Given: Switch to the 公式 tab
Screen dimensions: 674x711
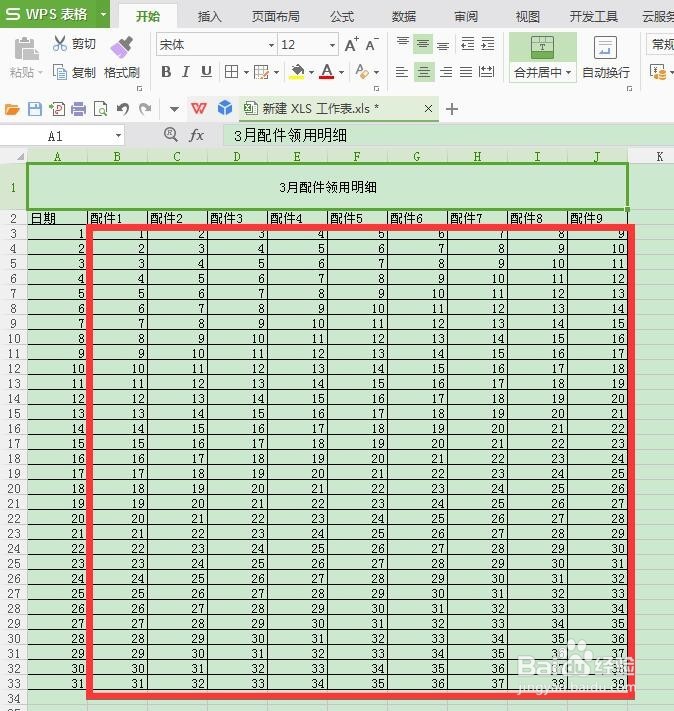Looking at the screenshot, I should pyautogui.click(x=342, y=17).
